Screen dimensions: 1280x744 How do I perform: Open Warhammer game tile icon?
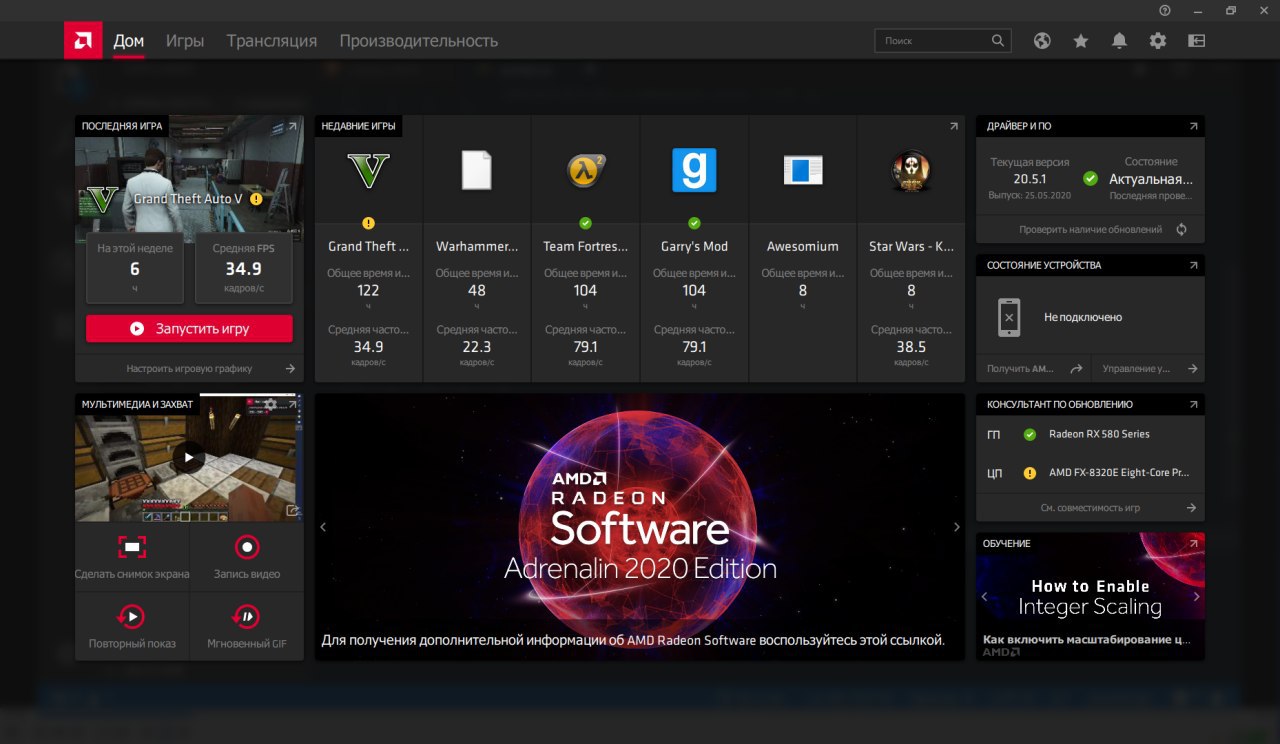click(477, 171)
